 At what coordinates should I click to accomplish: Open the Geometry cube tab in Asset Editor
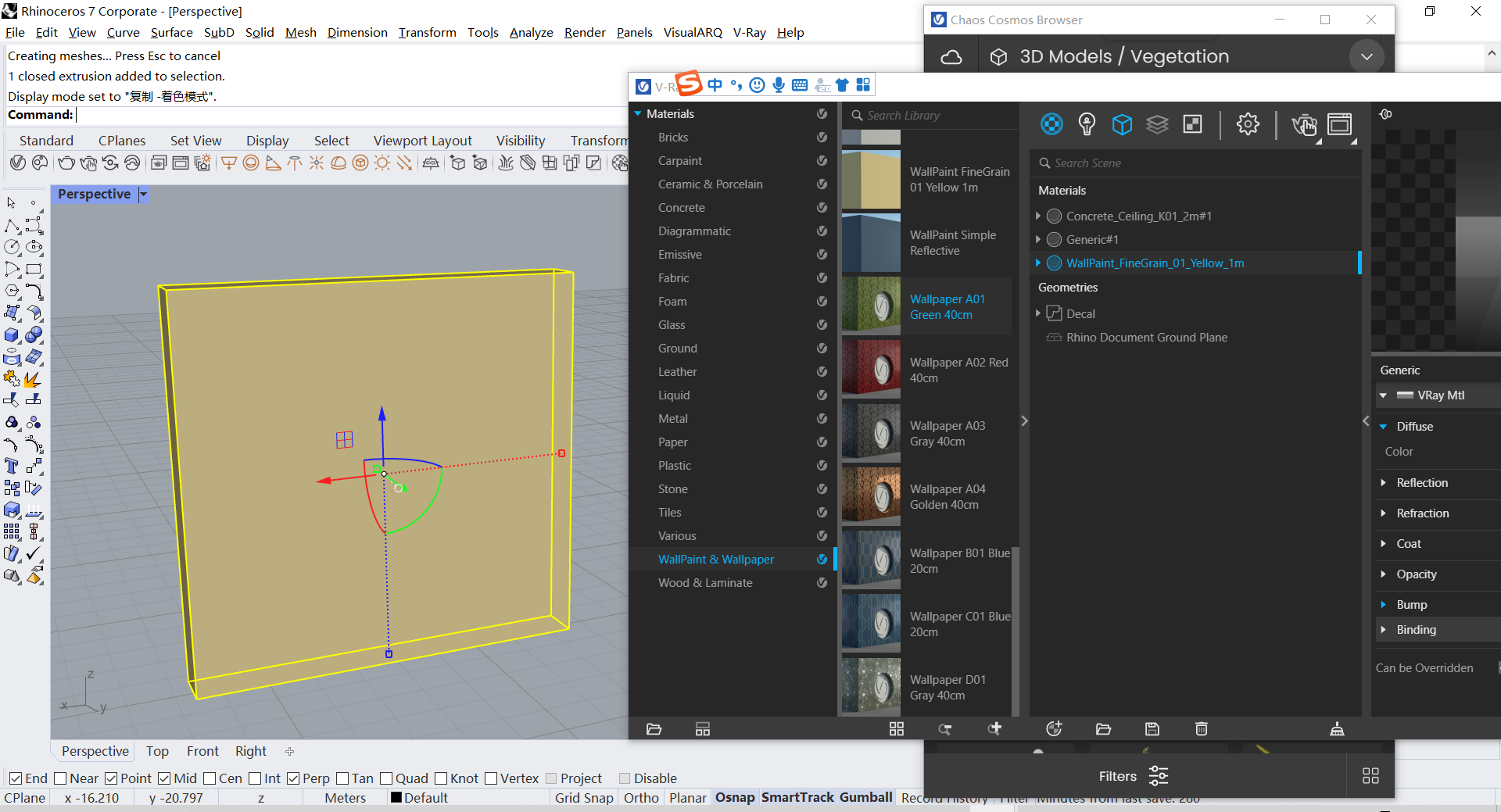pos(1122,123)
